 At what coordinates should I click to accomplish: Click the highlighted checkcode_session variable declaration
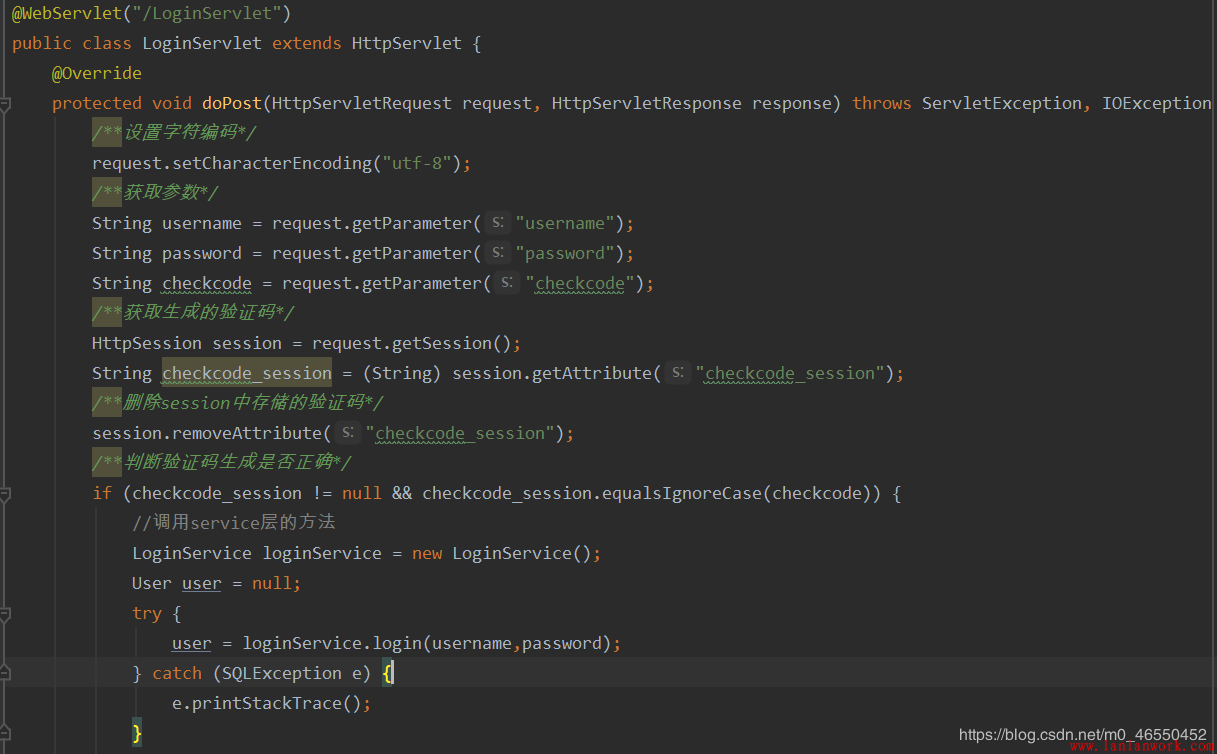point(246,373)
